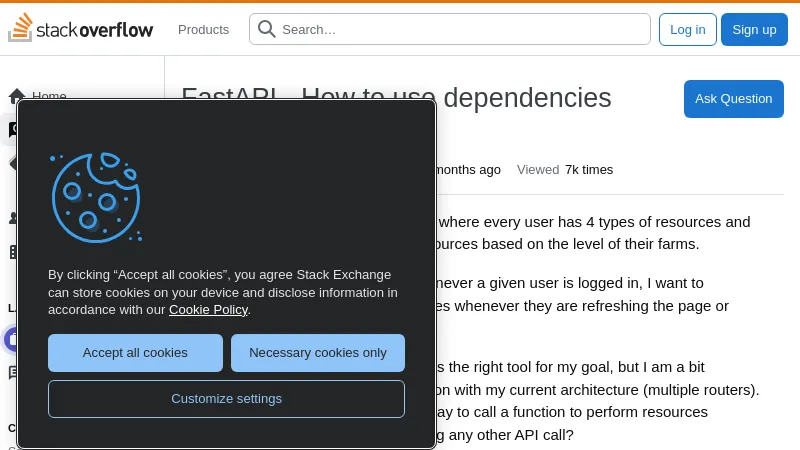800x450 pixels.
Task: Click the "months ago" asked date
Action: pos(469,170)
